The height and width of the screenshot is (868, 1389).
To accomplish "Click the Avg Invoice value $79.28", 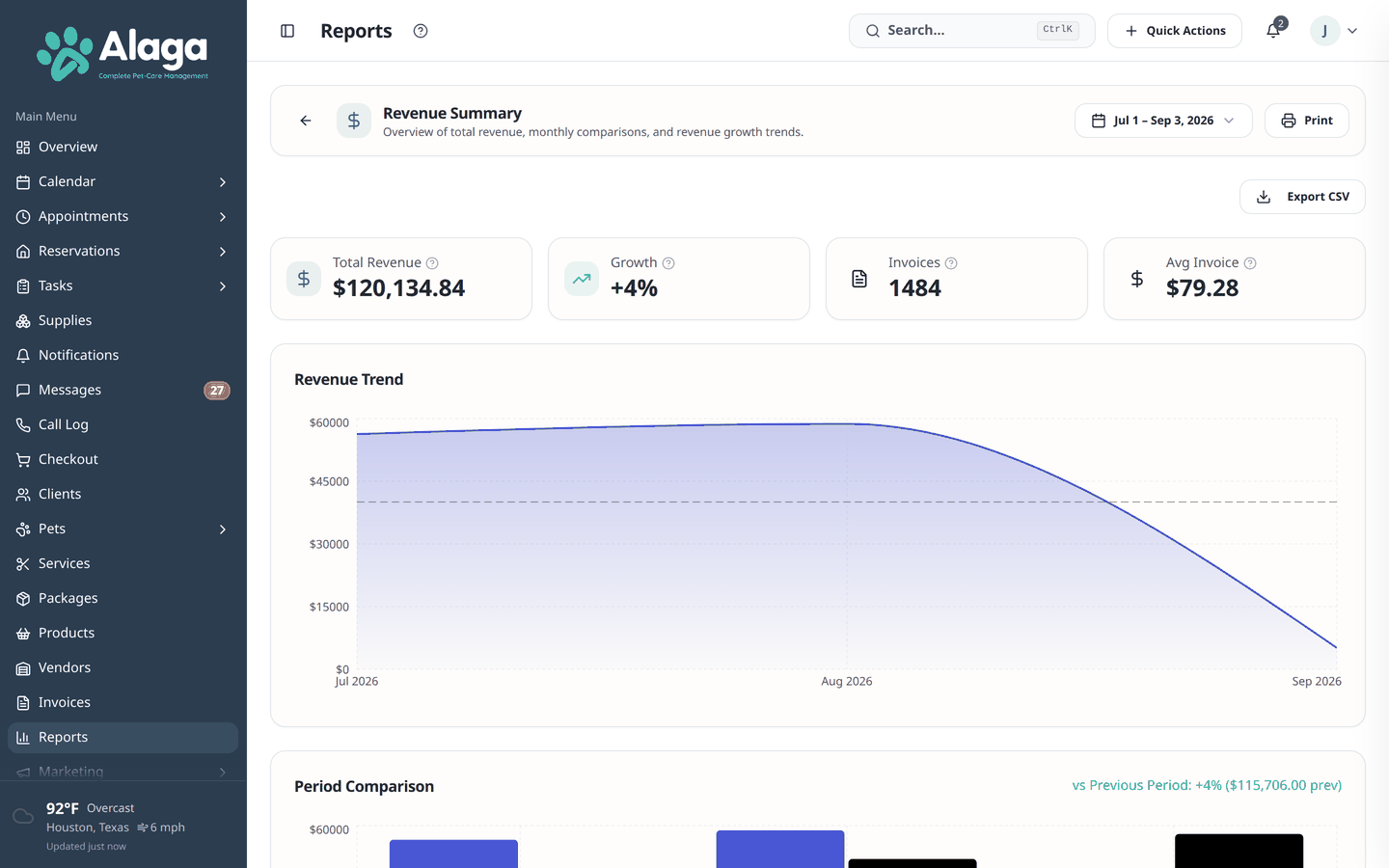I will [x=1202, y=288].
